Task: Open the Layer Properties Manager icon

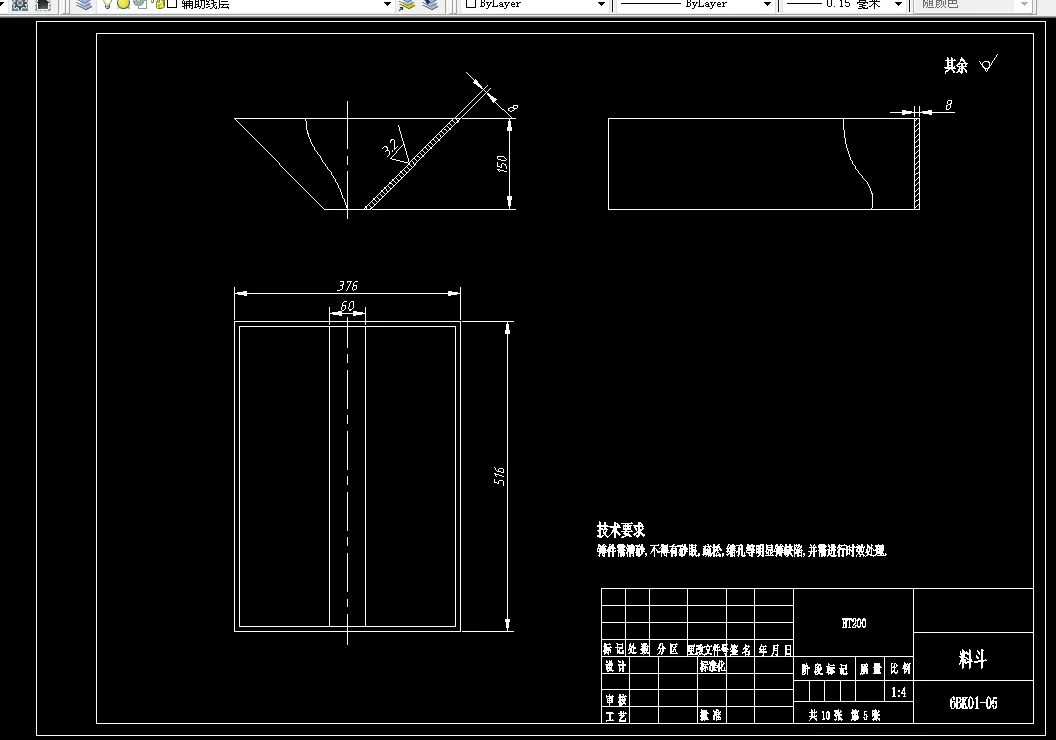Action: click(x=84, y=4)
